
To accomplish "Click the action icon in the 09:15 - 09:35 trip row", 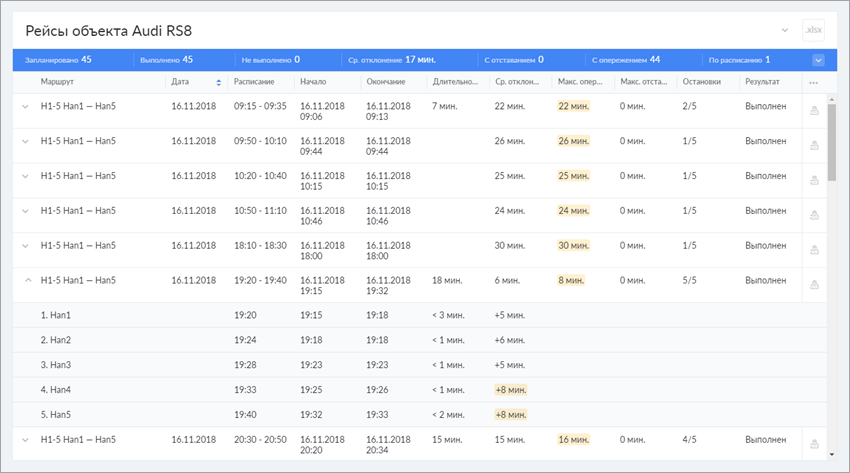I will coord(814,111).
